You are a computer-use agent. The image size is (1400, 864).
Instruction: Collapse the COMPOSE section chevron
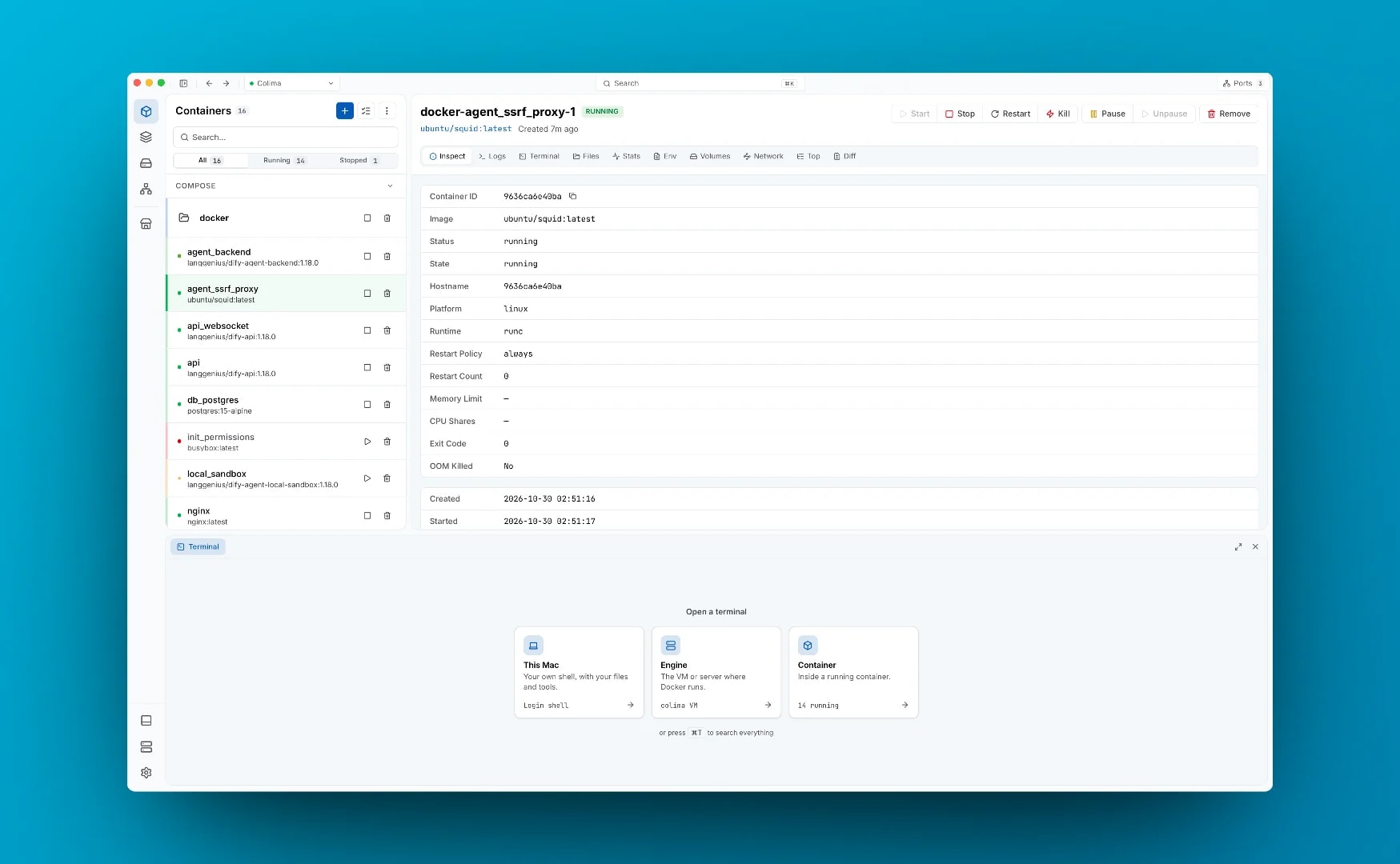click(x=390, y=186)
